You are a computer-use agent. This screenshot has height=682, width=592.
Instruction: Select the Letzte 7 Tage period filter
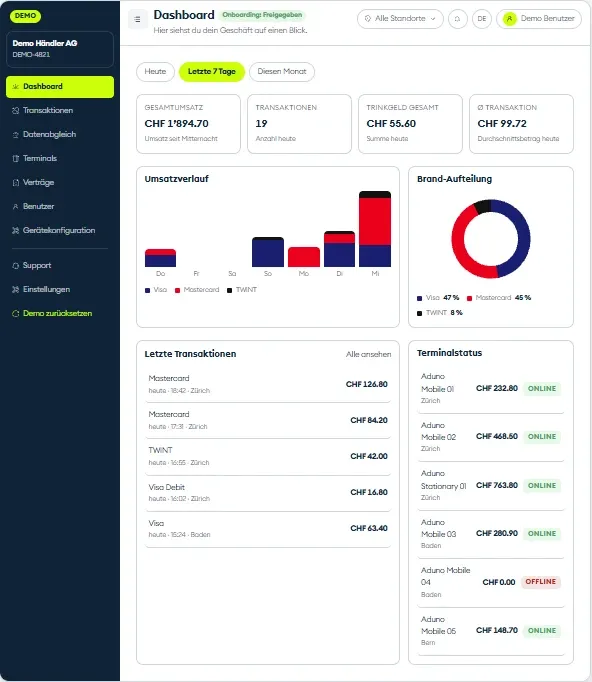[212, 72]
